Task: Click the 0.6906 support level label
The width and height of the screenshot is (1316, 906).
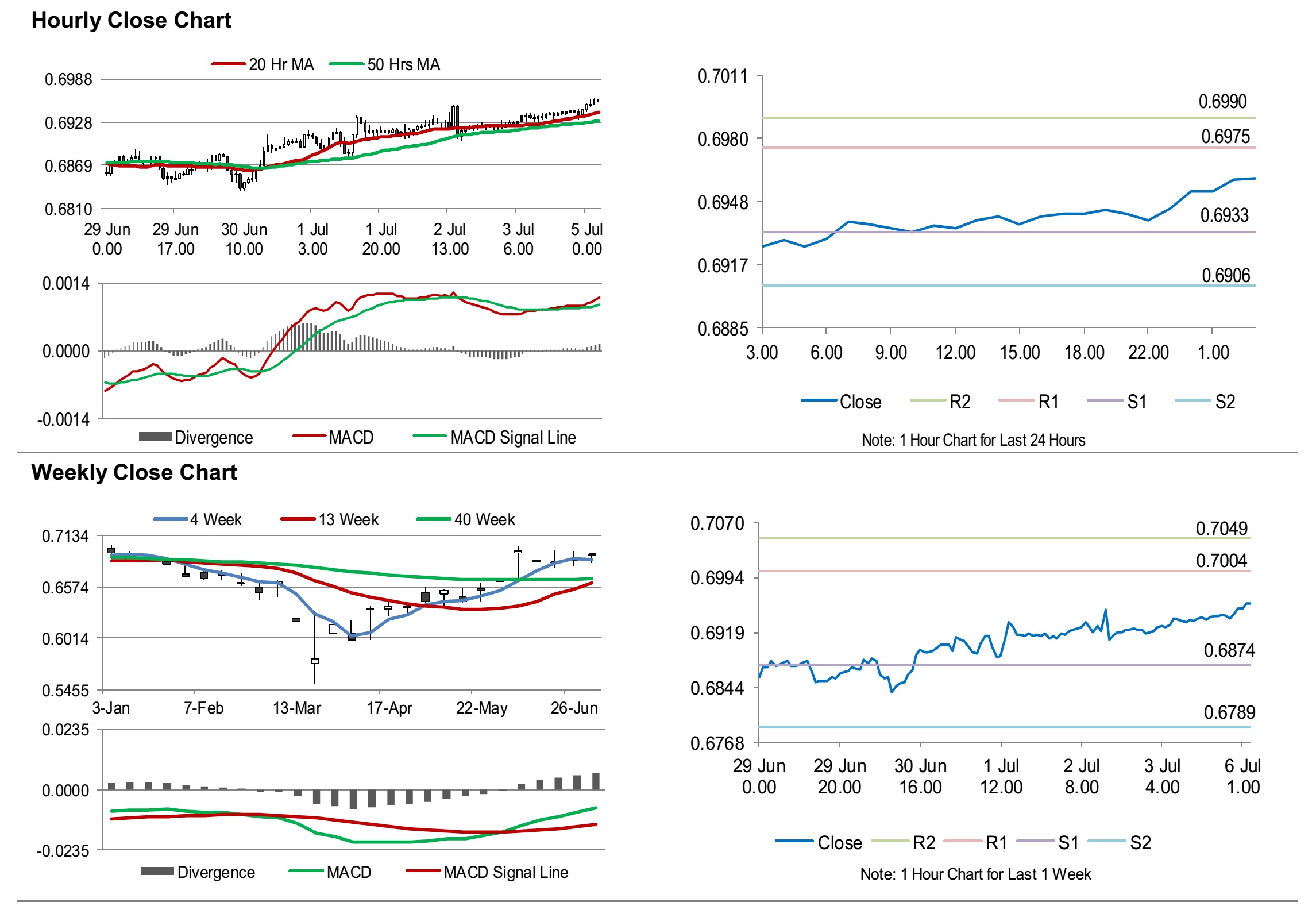Action: (x=1225, y=276)
